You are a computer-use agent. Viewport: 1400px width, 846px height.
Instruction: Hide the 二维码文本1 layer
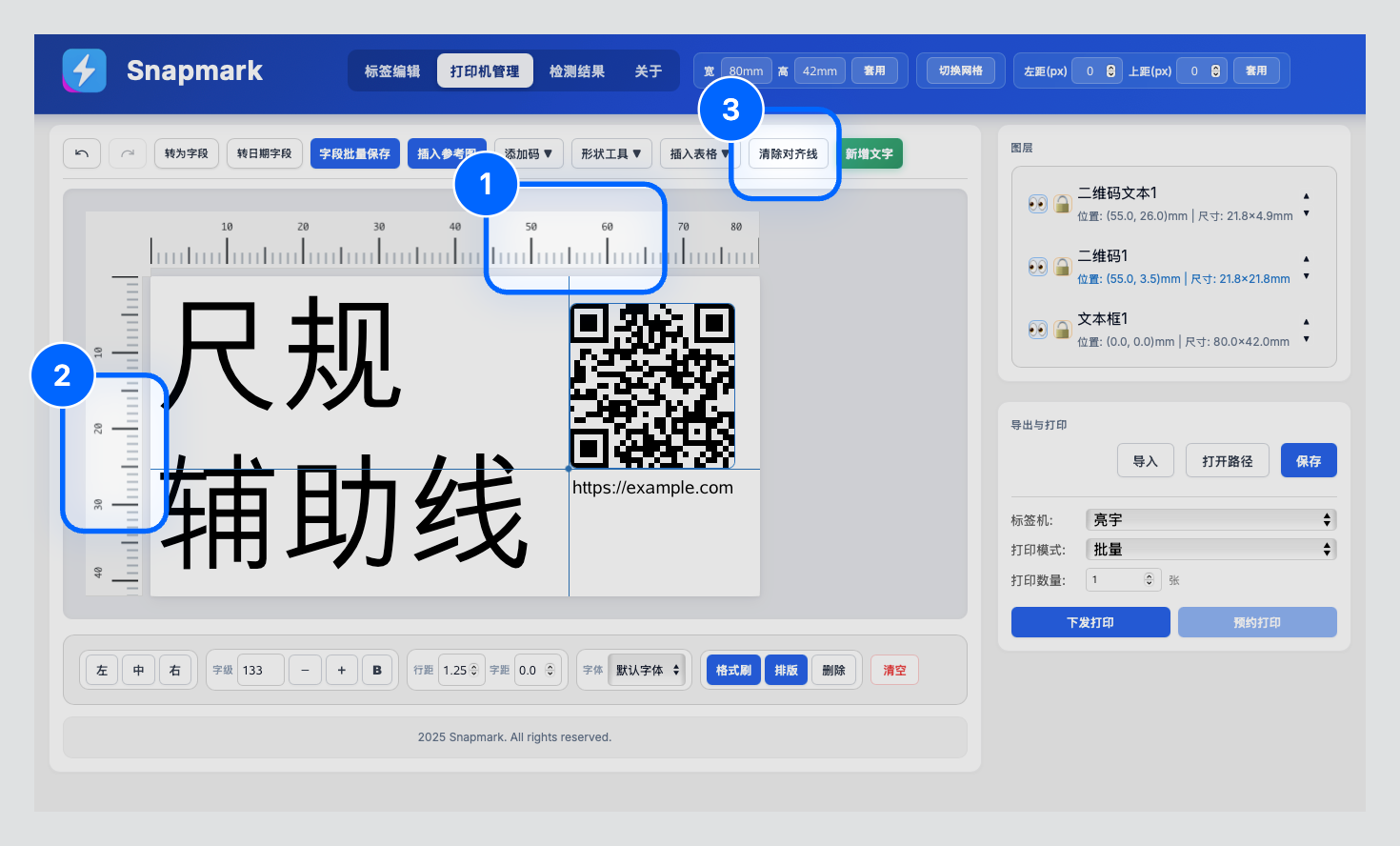click(1038, 204)
